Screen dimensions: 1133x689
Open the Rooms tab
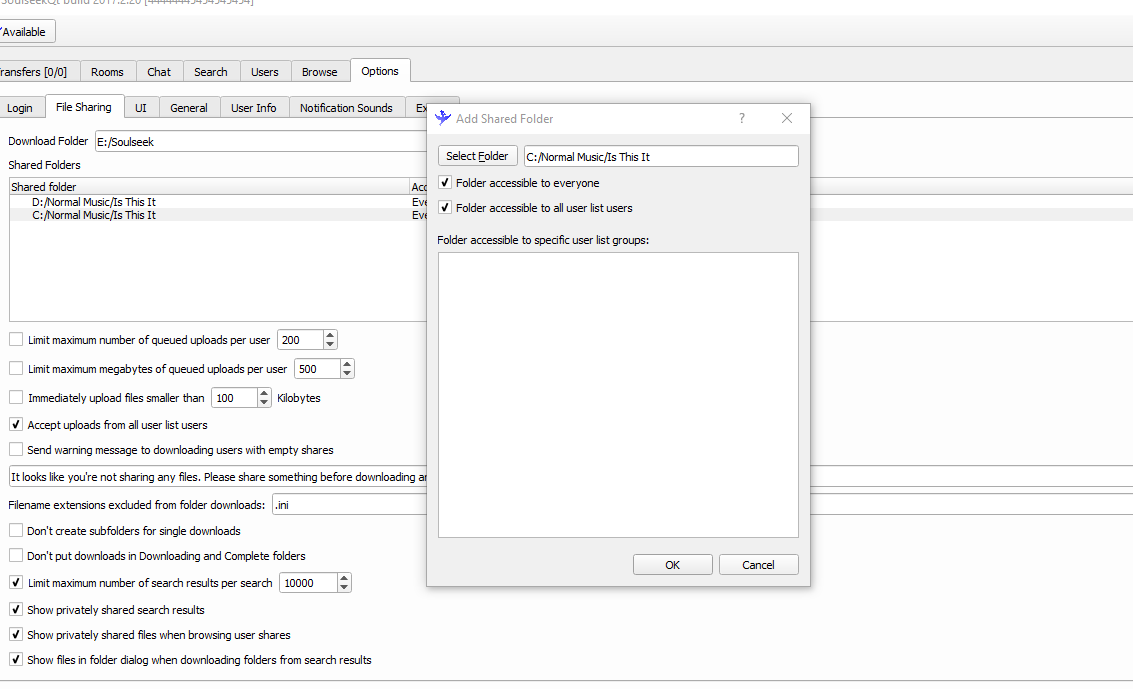107,72
